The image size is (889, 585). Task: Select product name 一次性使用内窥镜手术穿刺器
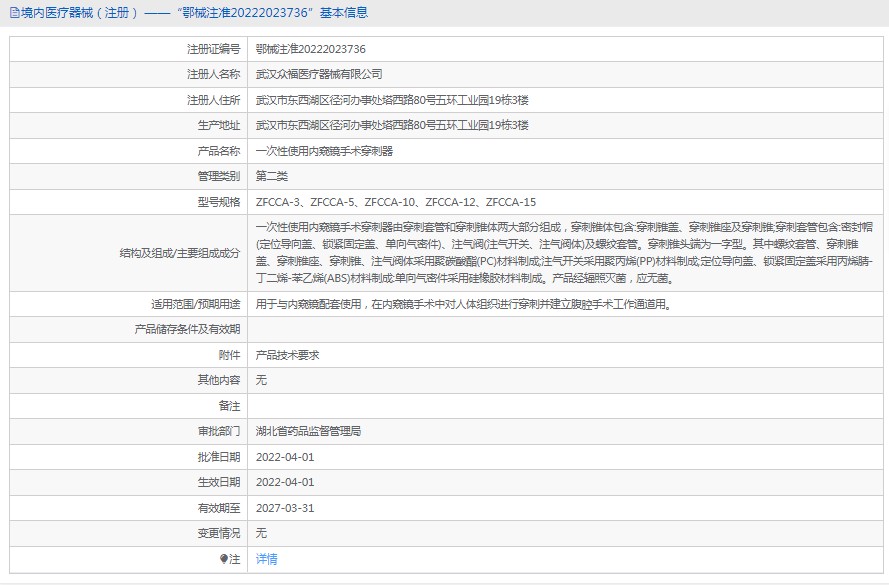(324, 151)
